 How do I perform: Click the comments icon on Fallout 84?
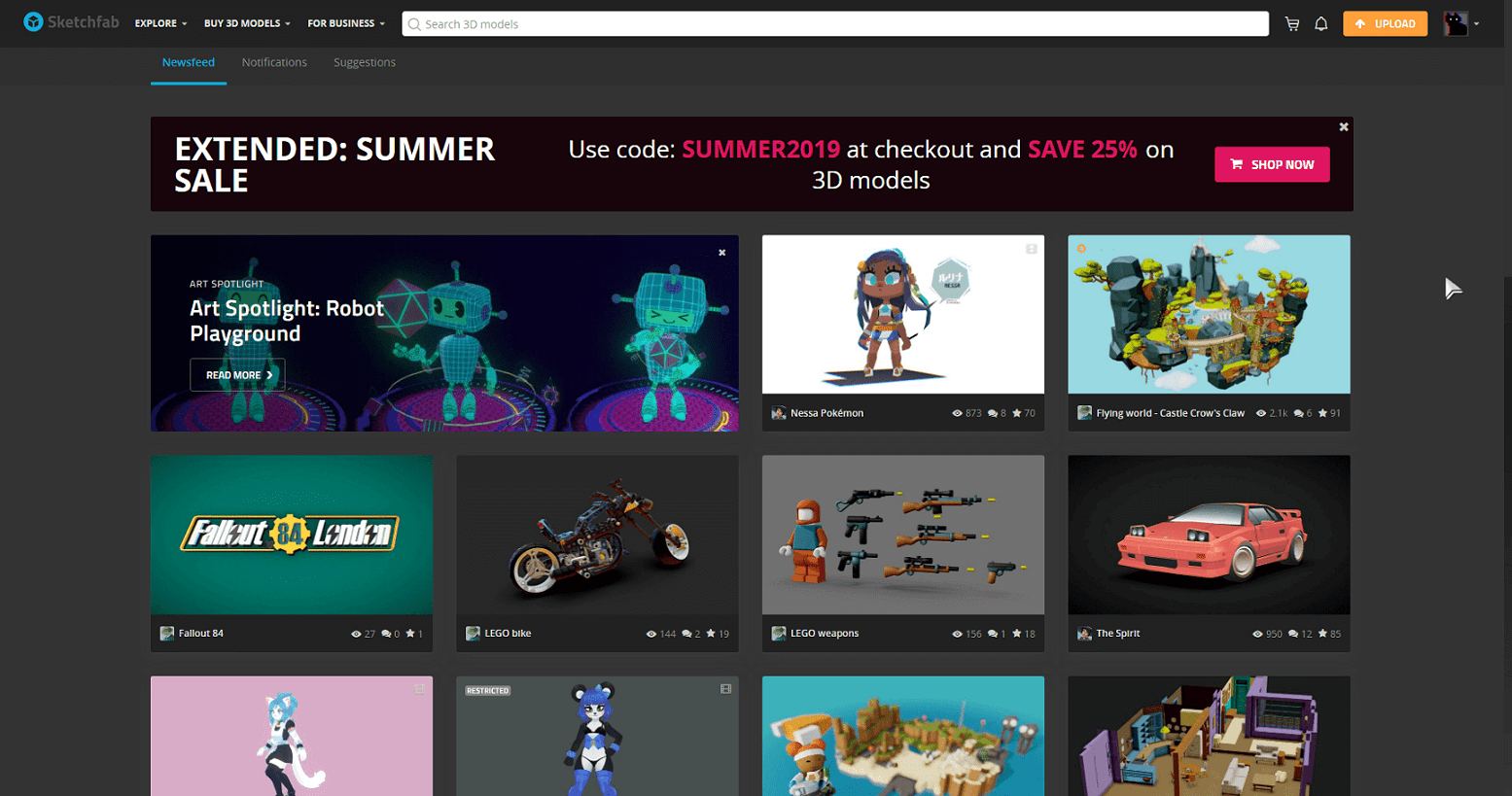[387, 634]
